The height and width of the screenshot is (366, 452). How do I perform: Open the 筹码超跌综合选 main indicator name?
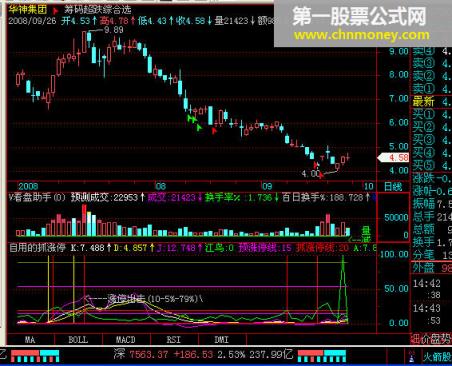[98, 10]
